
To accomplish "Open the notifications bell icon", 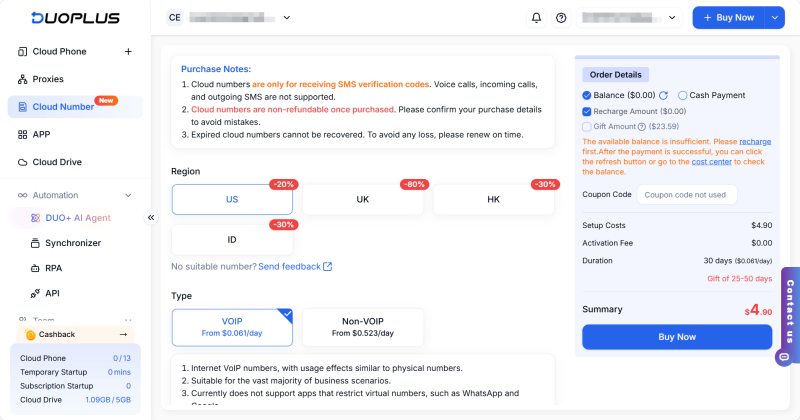I will 536,18.
